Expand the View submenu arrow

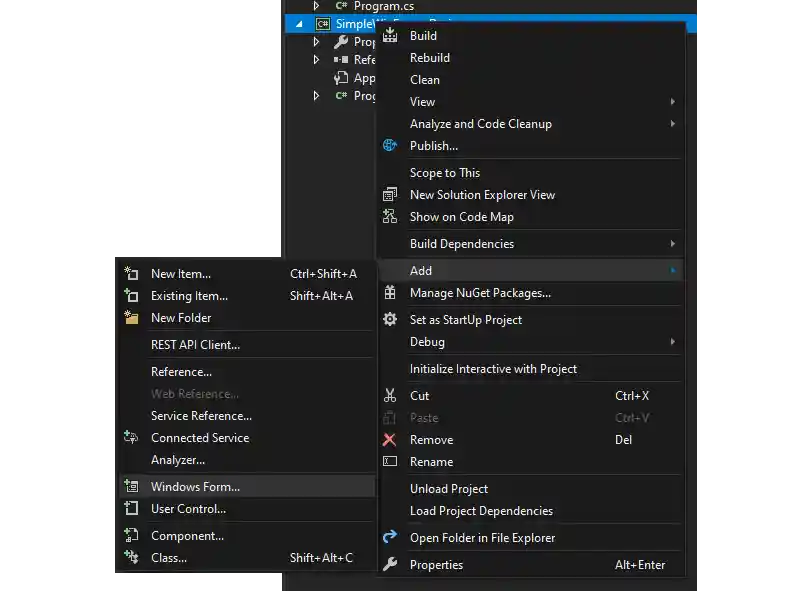click(x=672, y=102)
